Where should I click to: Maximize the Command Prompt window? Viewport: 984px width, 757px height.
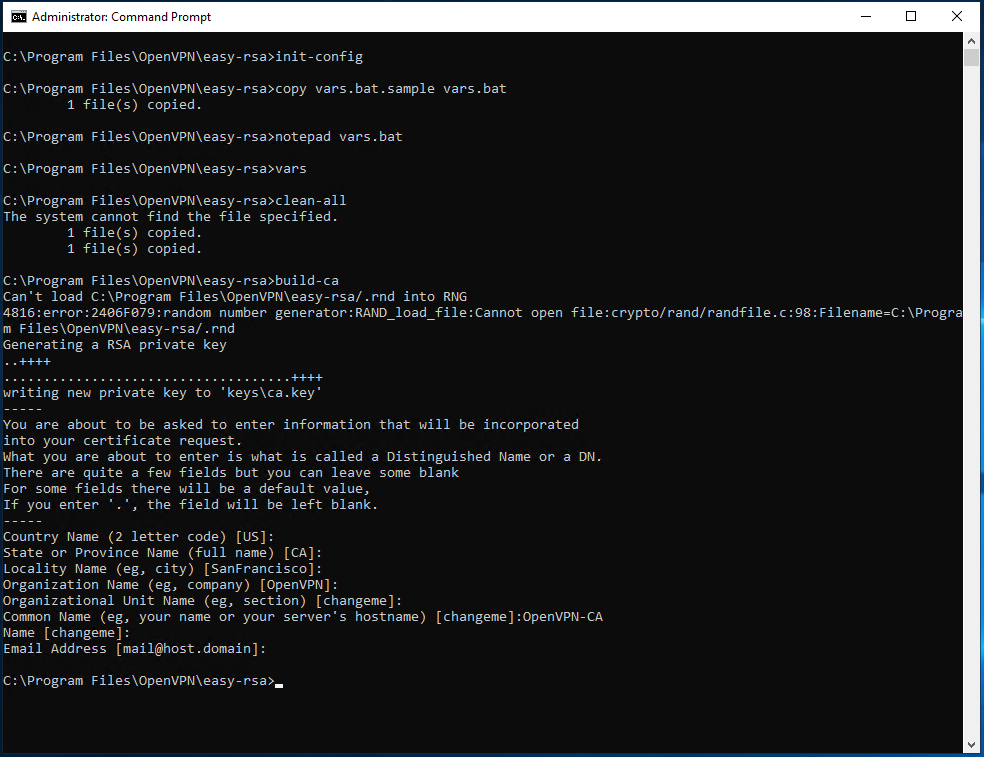pos(911,17)
